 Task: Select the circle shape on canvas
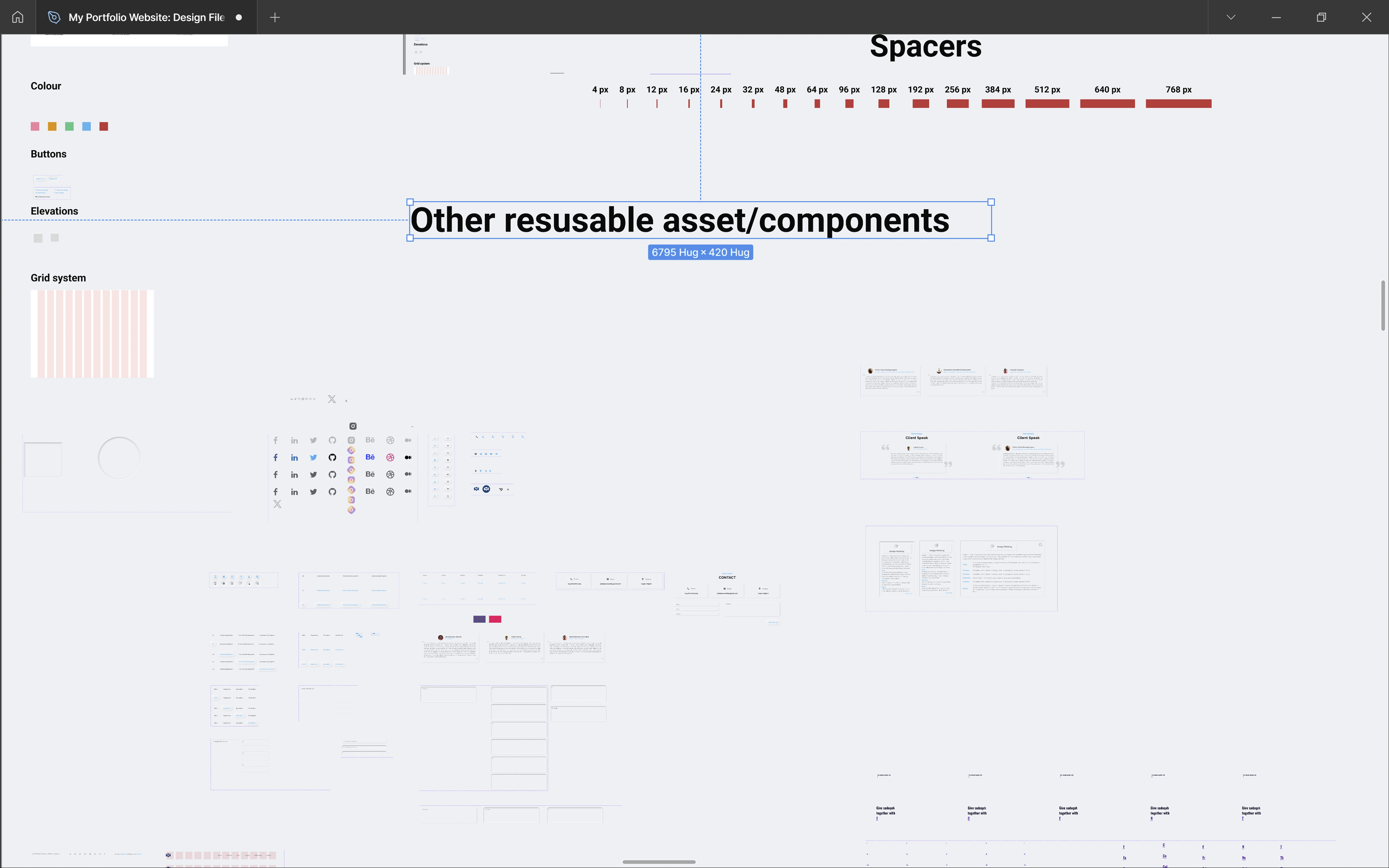coord(119,458)
